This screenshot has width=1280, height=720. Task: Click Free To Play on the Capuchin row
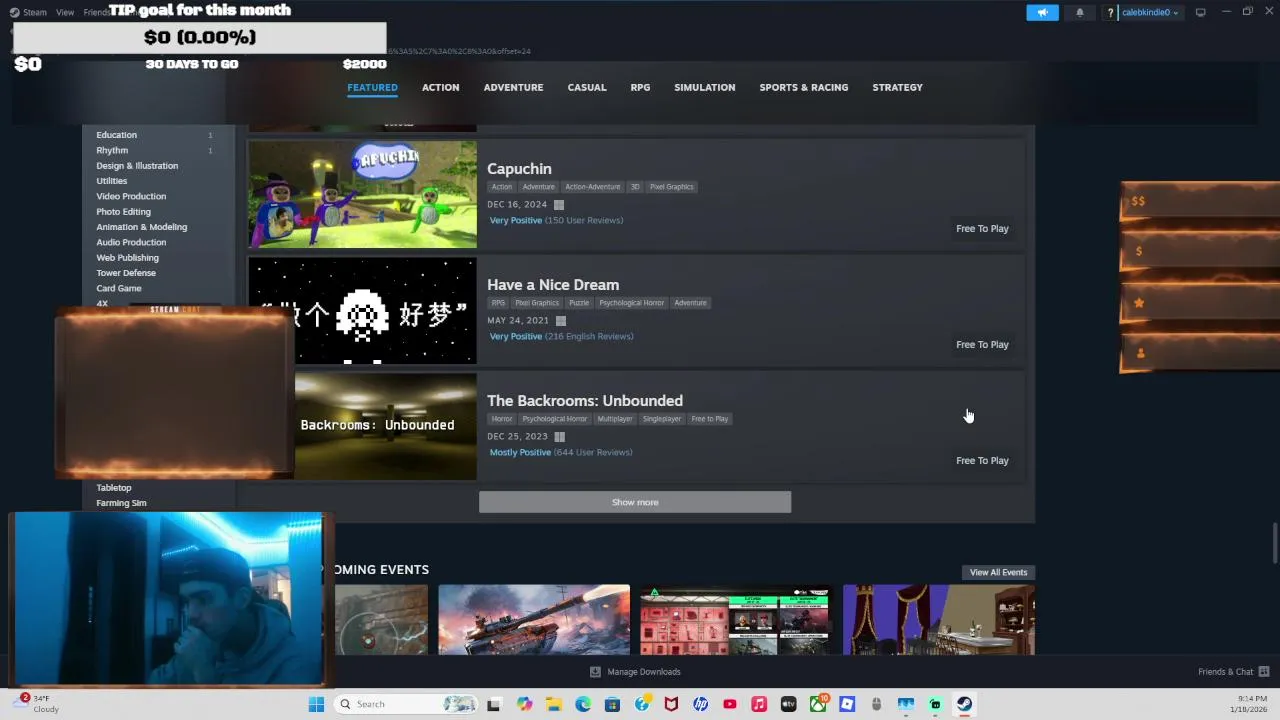click(x=982, y=229)
